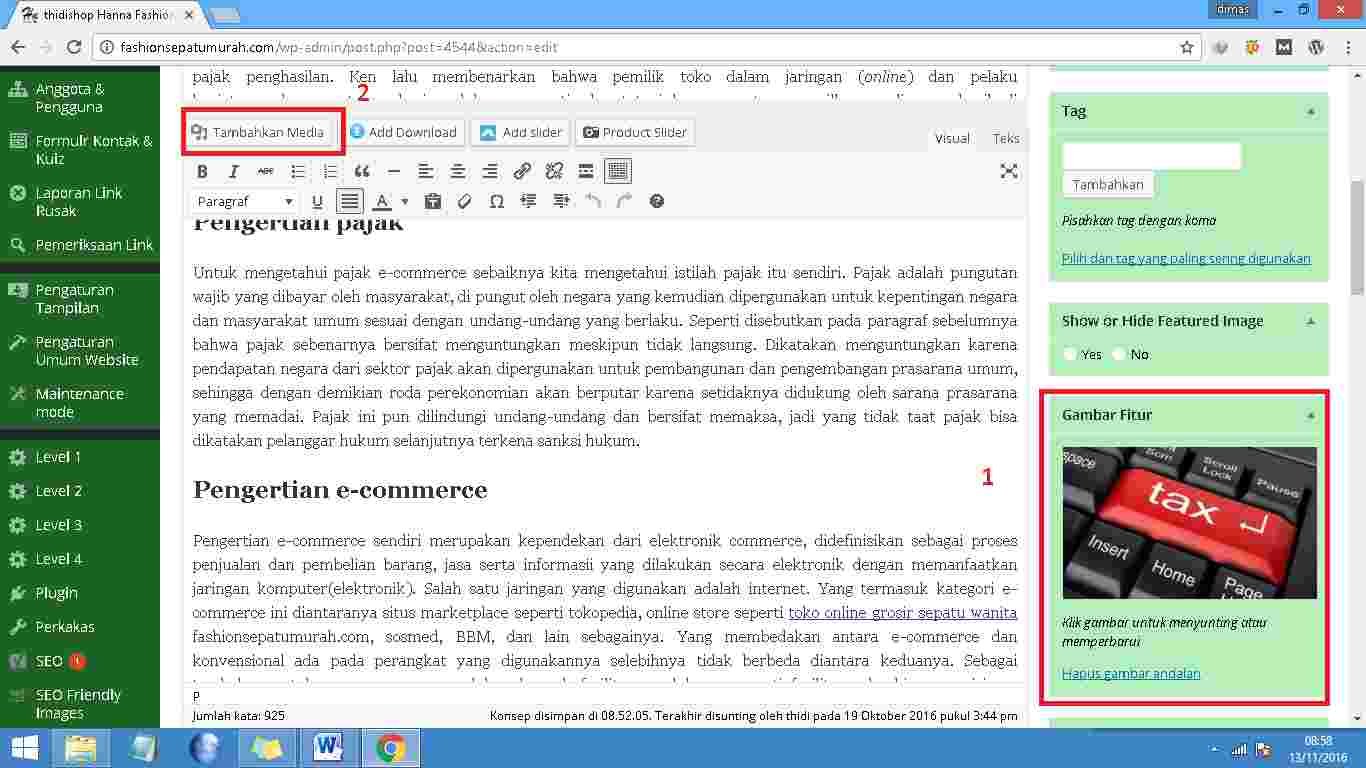Toggle the toolbar toggle (kitchen sink) button
The image size is (1366, 768).
click(x=618, y=171)
